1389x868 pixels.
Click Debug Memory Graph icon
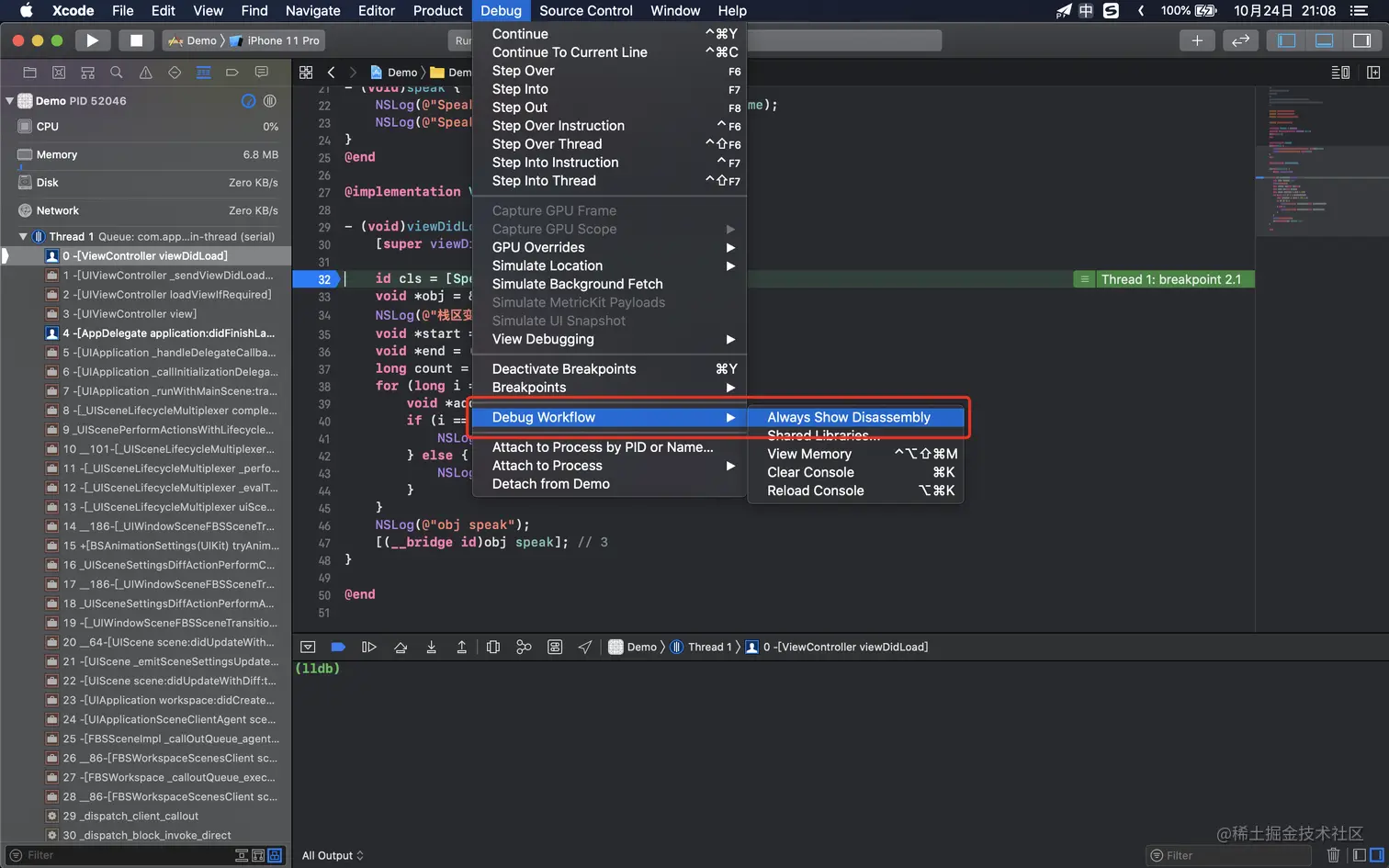524,647
